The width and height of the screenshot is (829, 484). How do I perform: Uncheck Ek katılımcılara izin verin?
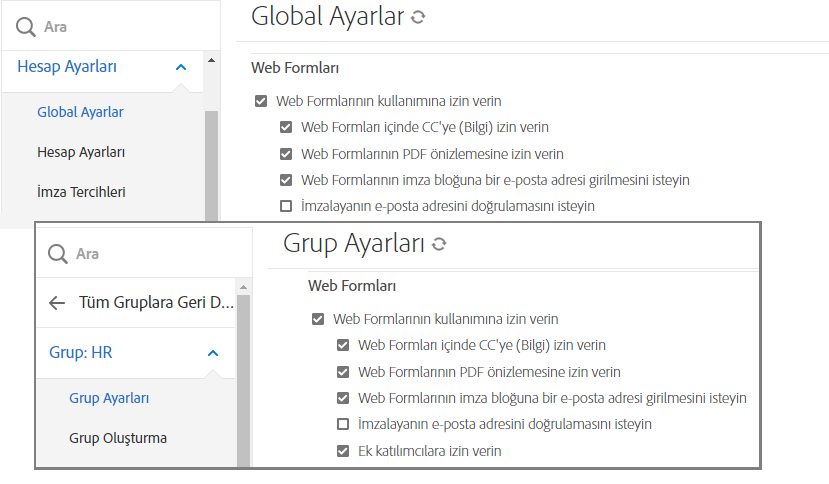pyautogui.click(x=343, y=451)
